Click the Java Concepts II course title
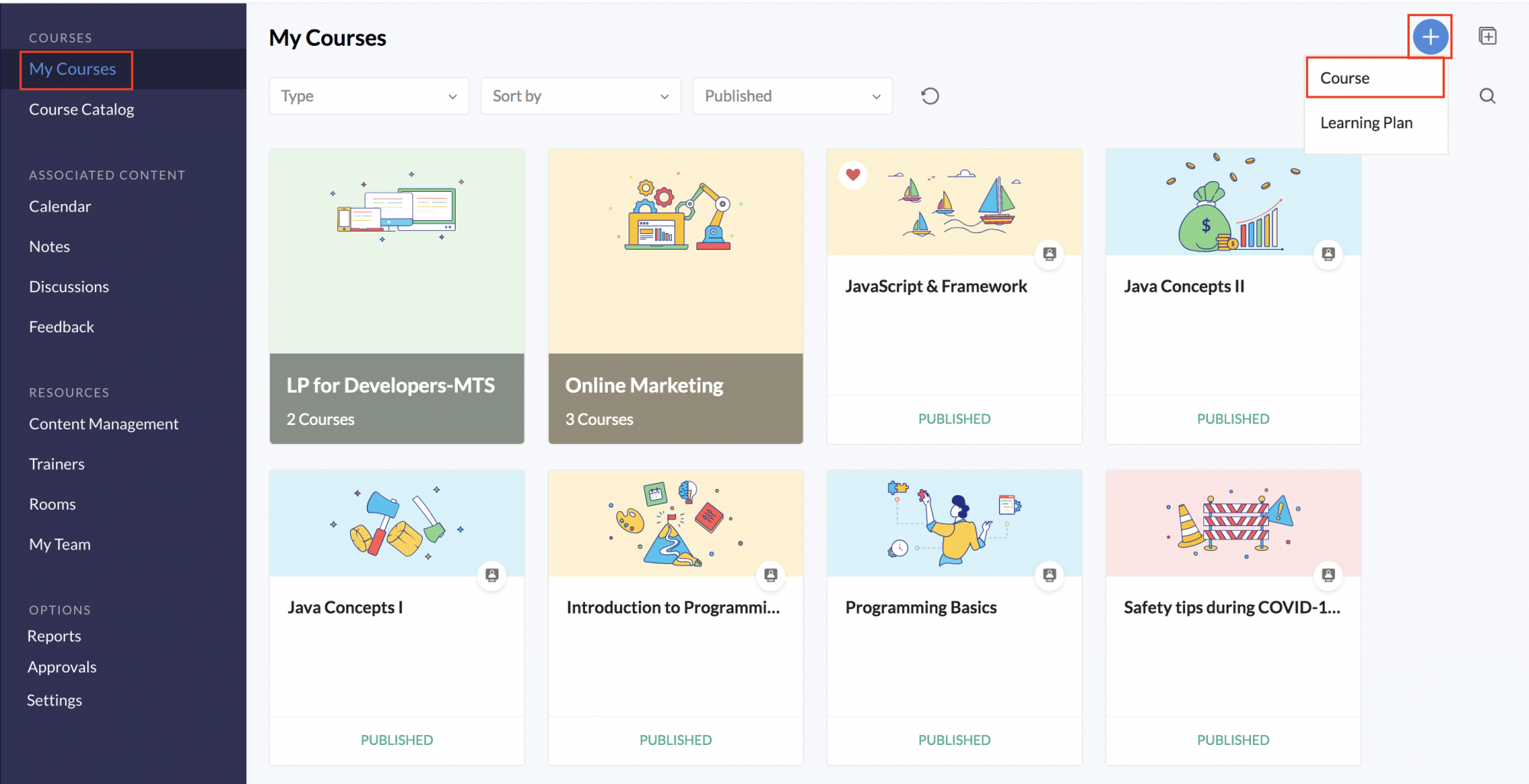The height and width of the screenshot is (784, 1529). tap(1184, 287)
